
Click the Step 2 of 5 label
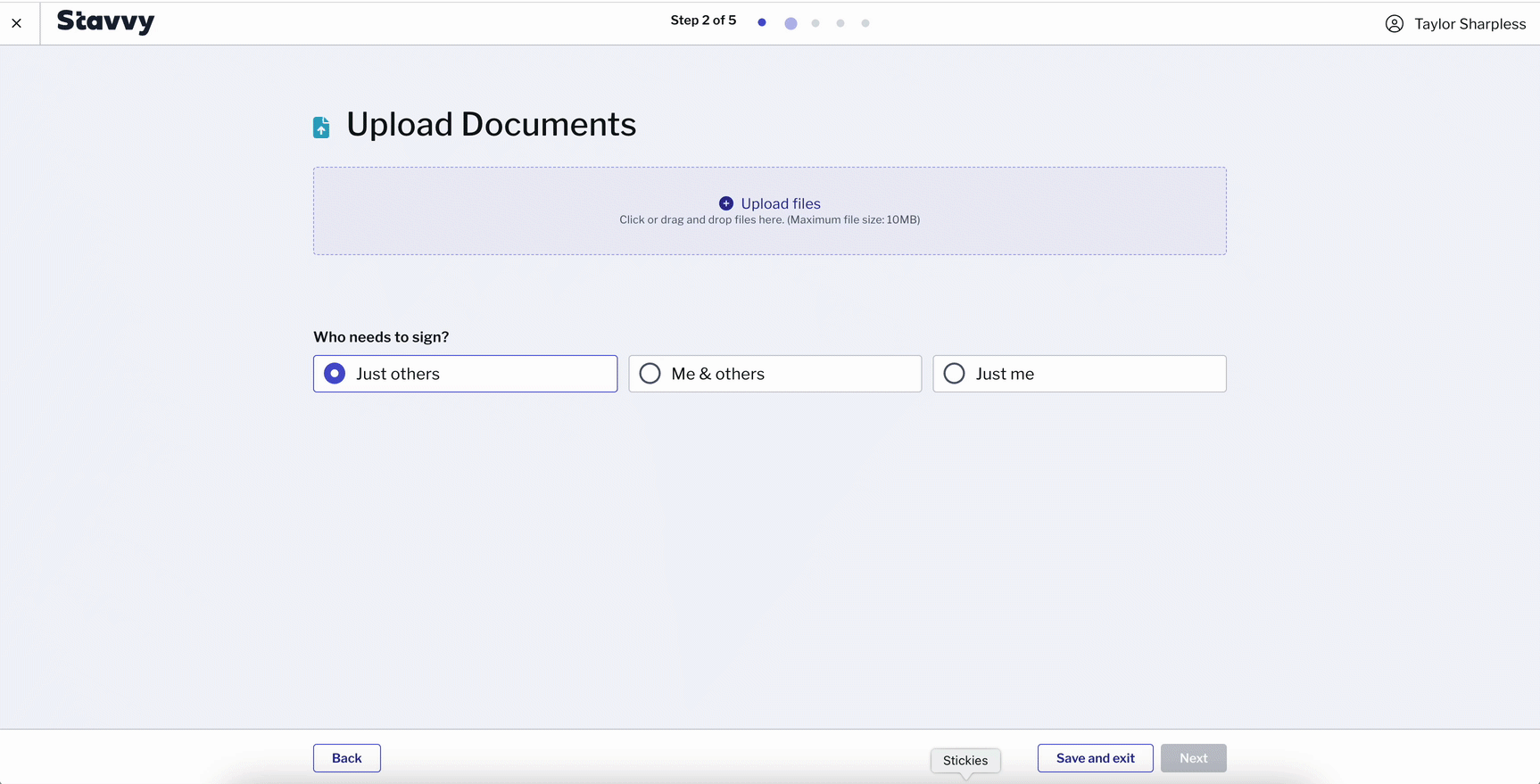pyautogui.click(x=703, y=21)
